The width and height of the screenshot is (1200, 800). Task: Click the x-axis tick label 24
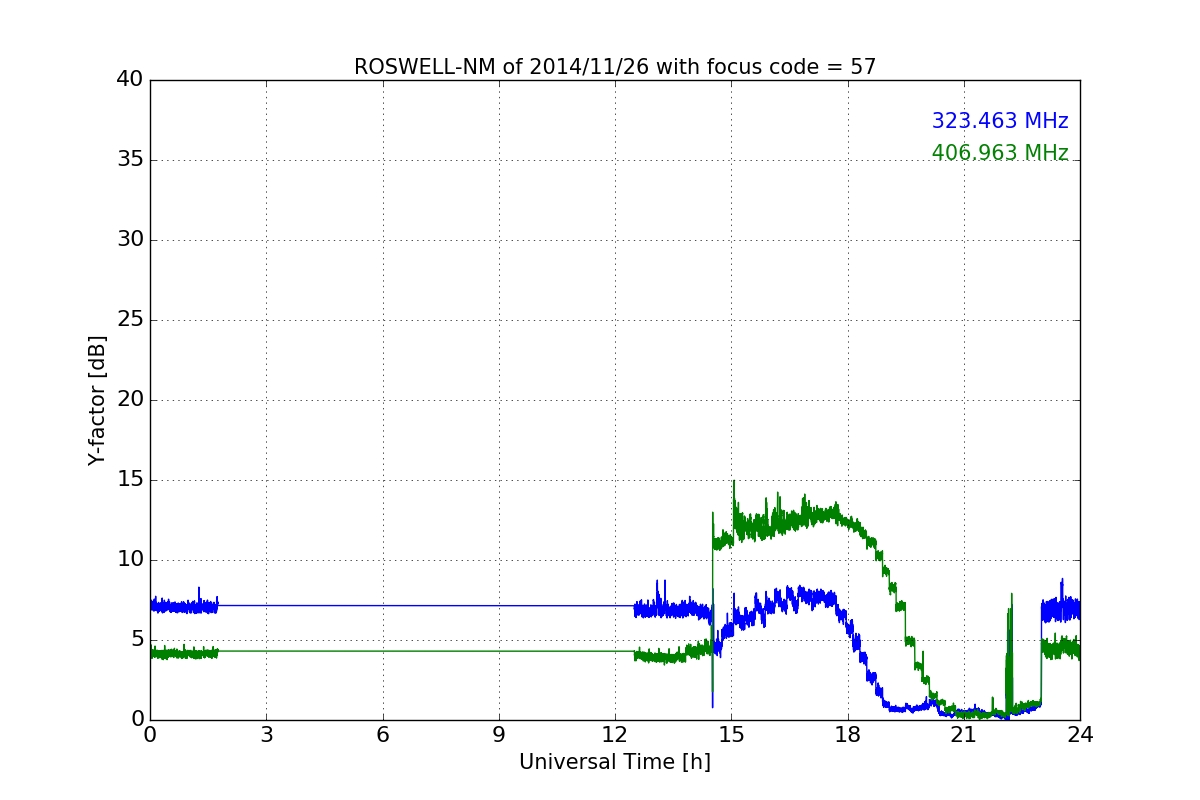pos(1080,735)
